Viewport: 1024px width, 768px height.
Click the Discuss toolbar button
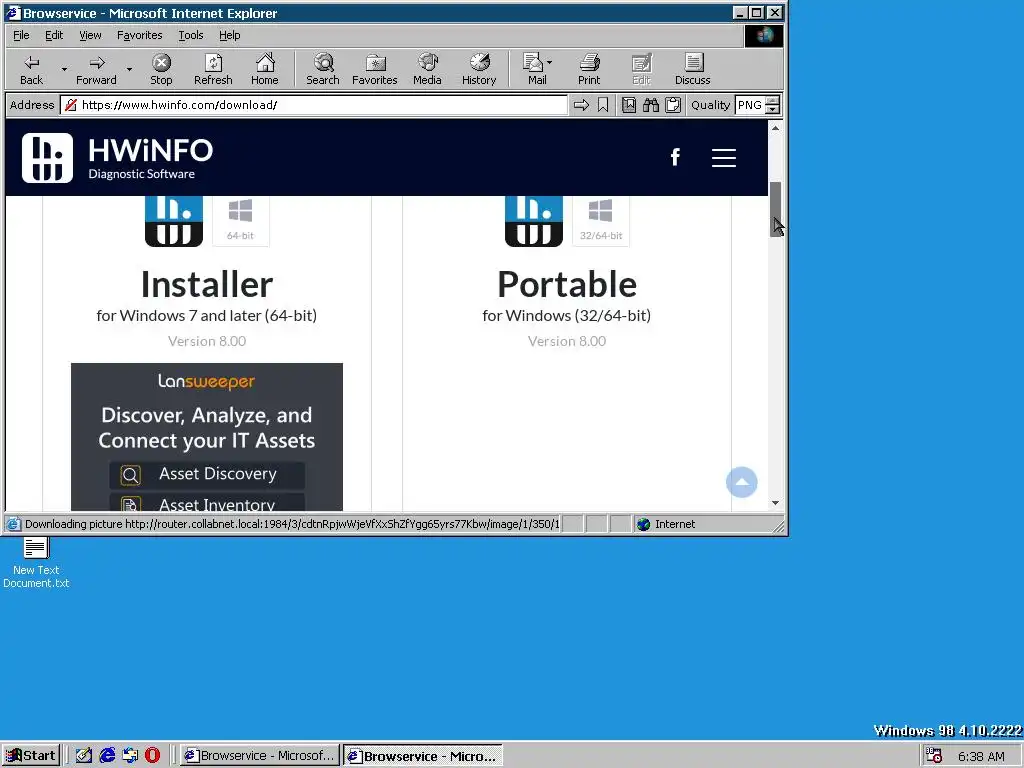coord(692,69)
